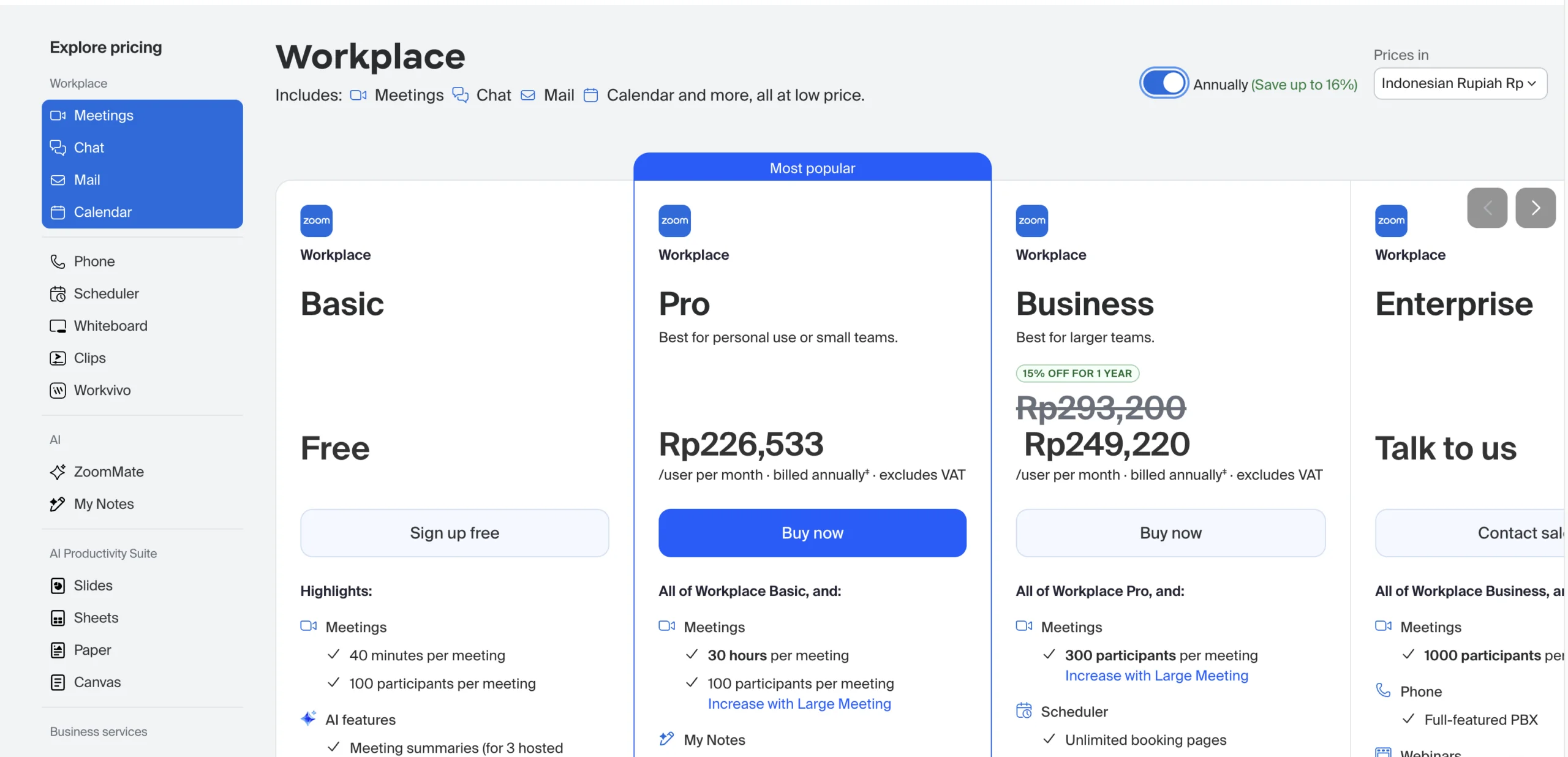Click the Meetings camera icon in sidebar
Viewport: 1568px width, 757px height.
point(58,115)
